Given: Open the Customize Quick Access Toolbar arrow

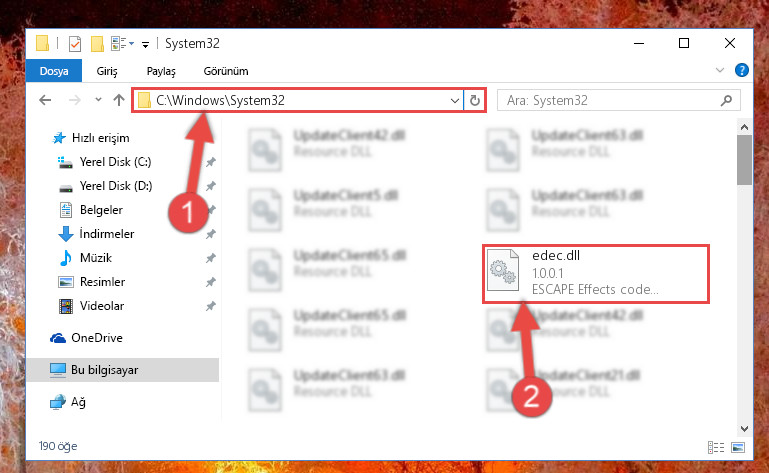Looking at the screenshot, I should pyautogui.click(x=145, y=45).
